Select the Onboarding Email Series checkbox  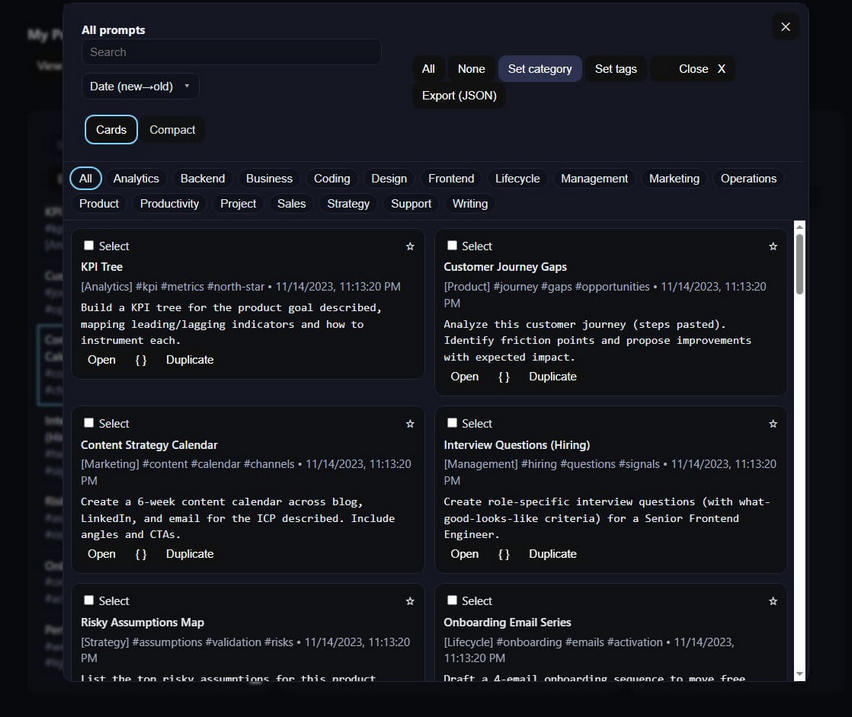pos(452,601)
